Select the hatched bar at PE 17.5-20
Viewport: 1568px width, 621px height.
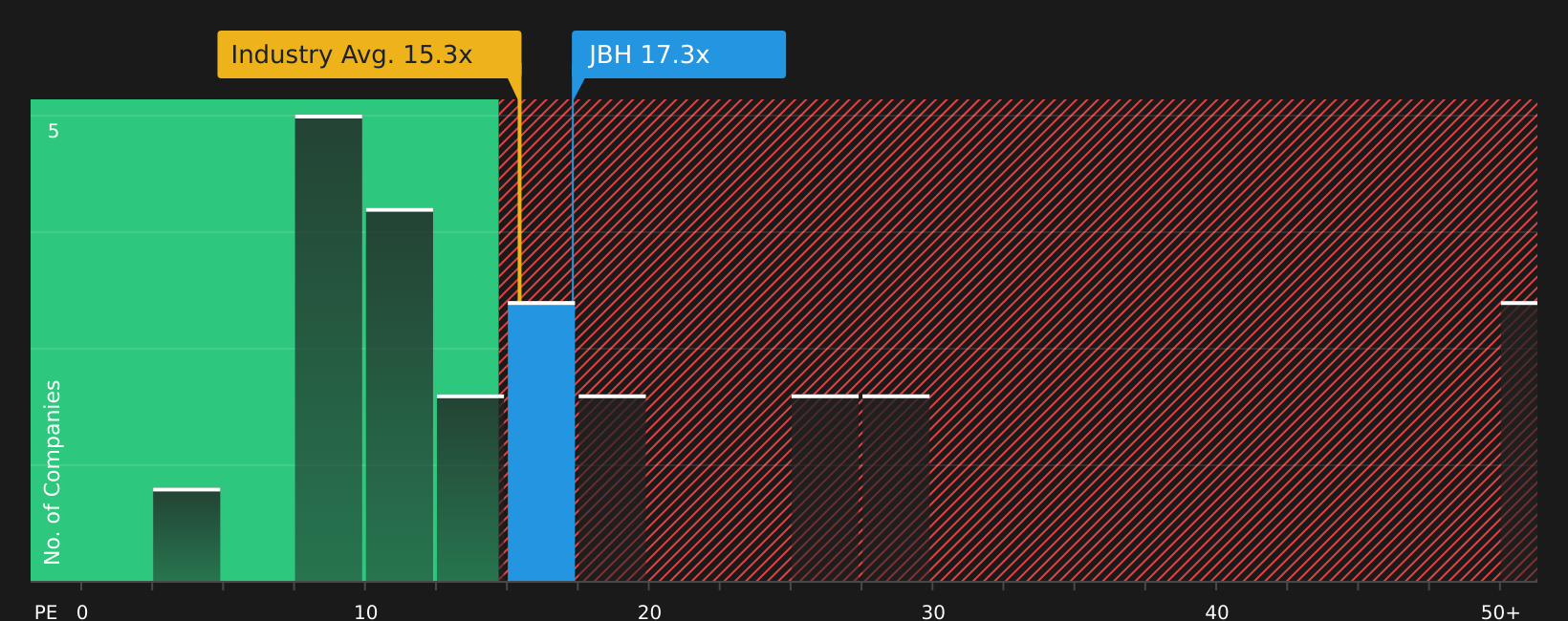(612, 488)
